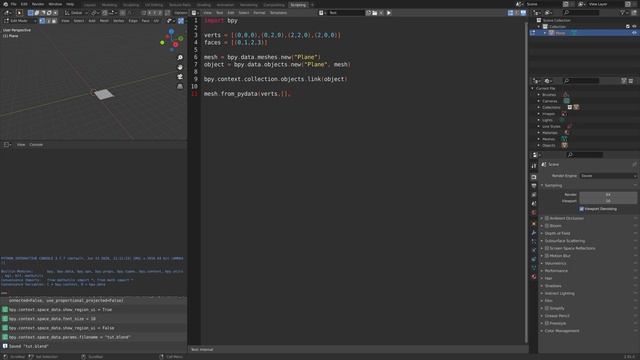Zoom viewport with magnifier gizmo

(180, 58)
